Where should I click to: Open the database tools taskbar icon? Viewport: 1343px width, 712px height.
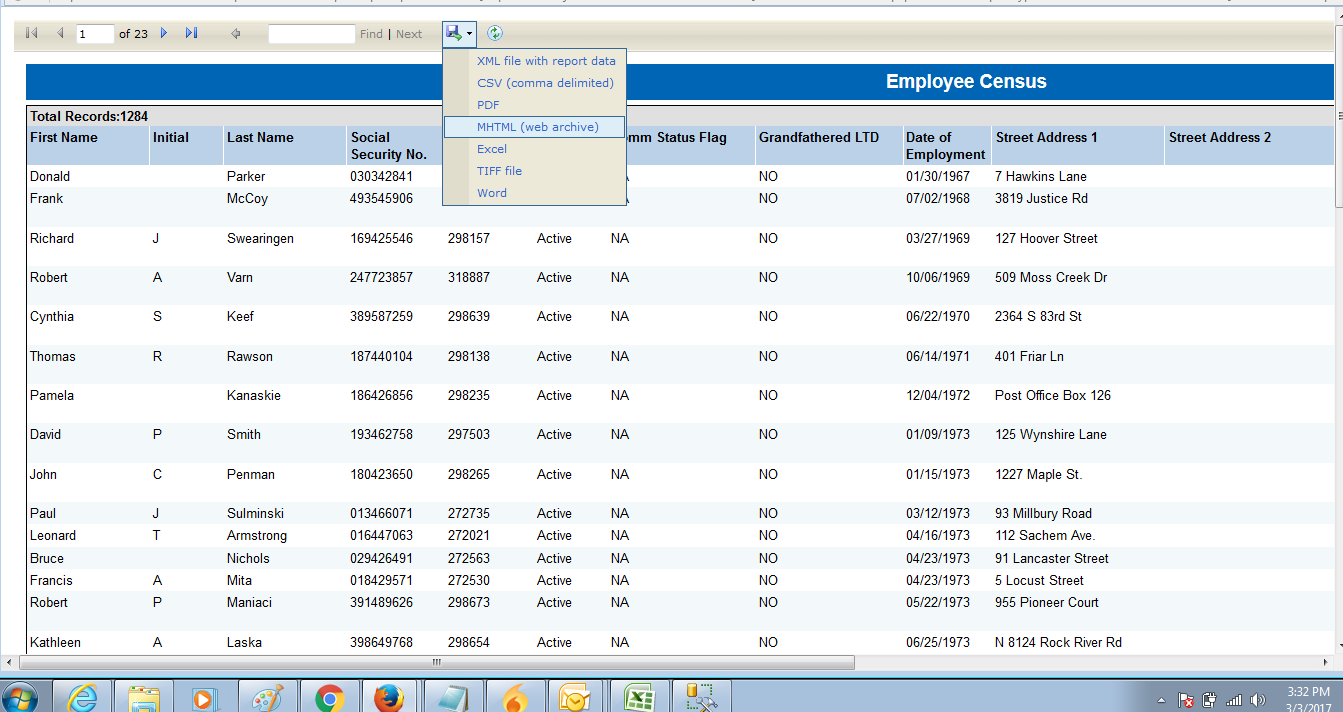point(702,697)
